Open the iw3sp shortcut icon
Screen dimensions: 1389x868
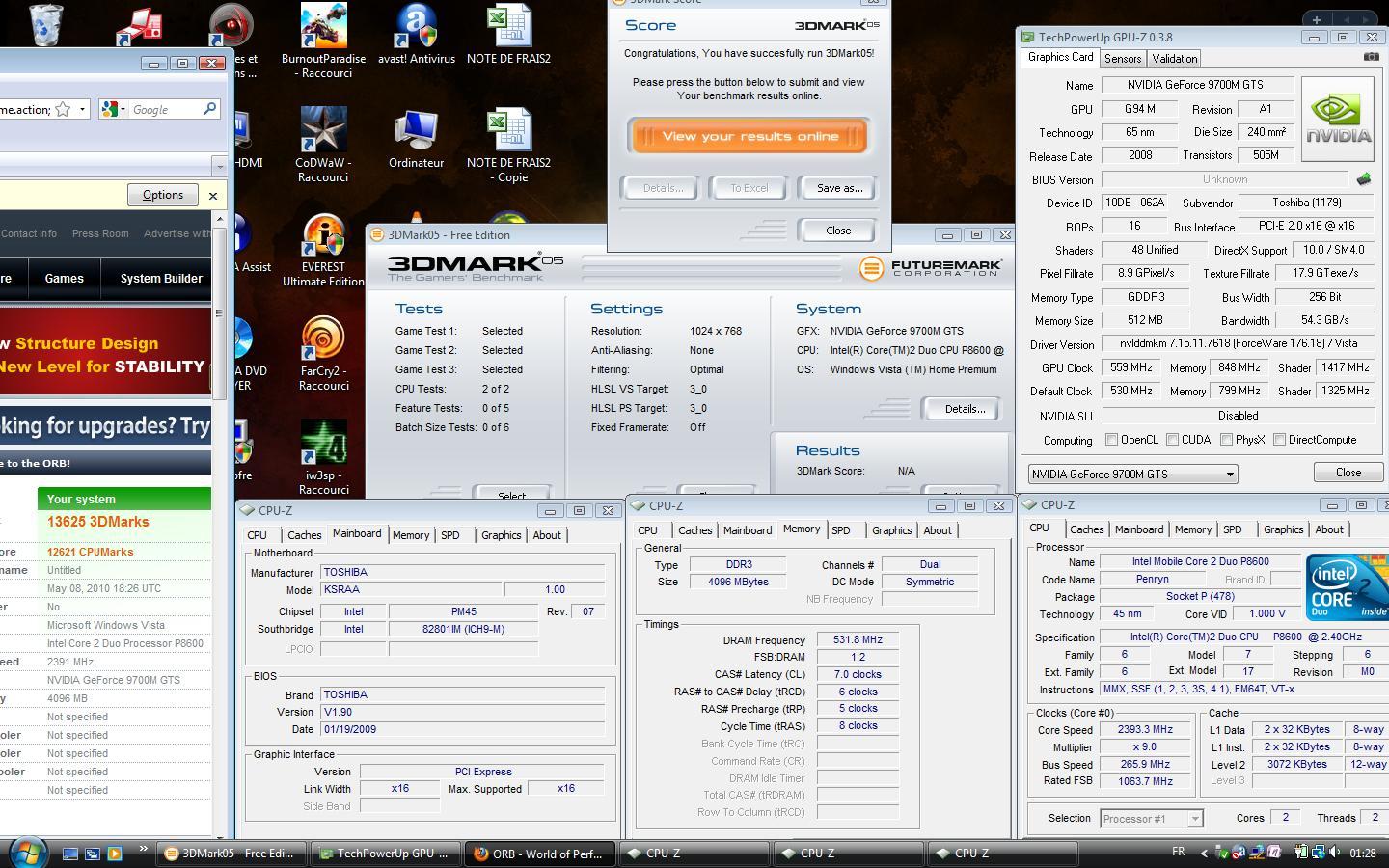pos(323,443)
